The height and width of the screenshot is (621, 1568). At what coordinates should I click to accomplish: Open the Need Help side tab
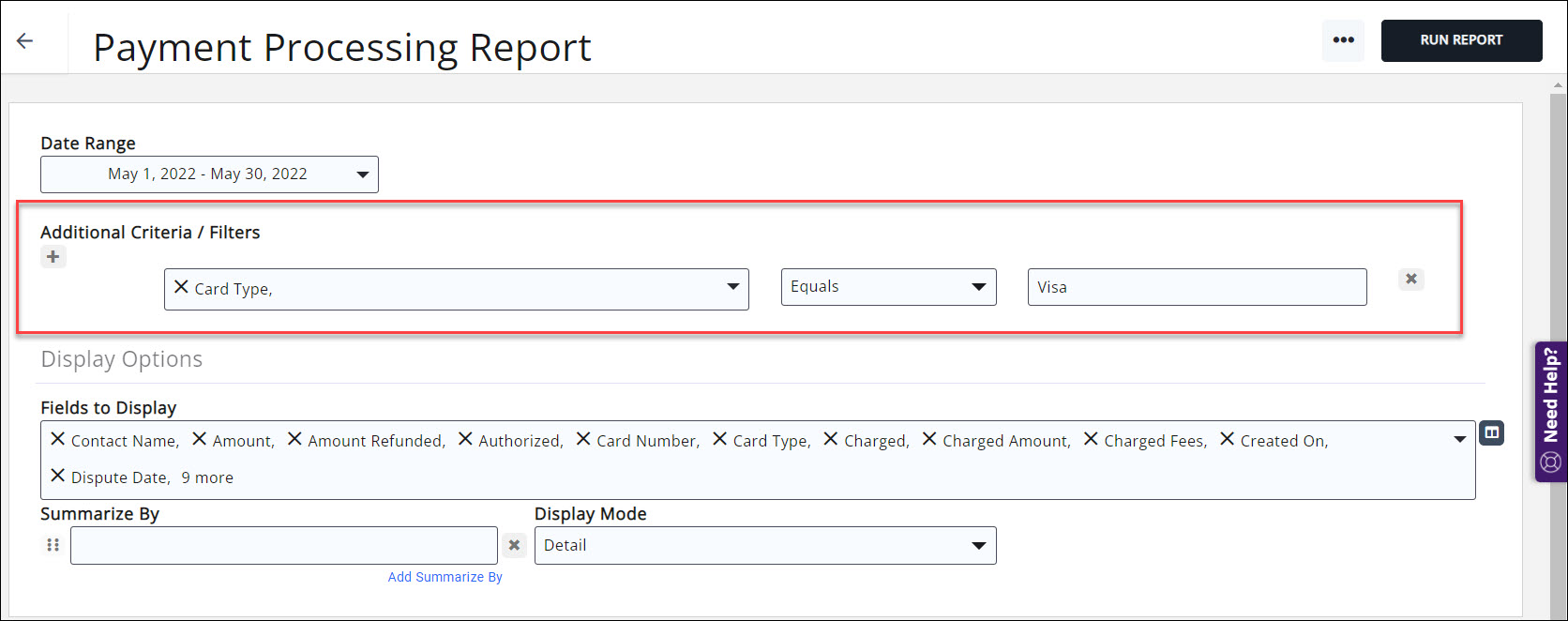[x=1550, y=411]
